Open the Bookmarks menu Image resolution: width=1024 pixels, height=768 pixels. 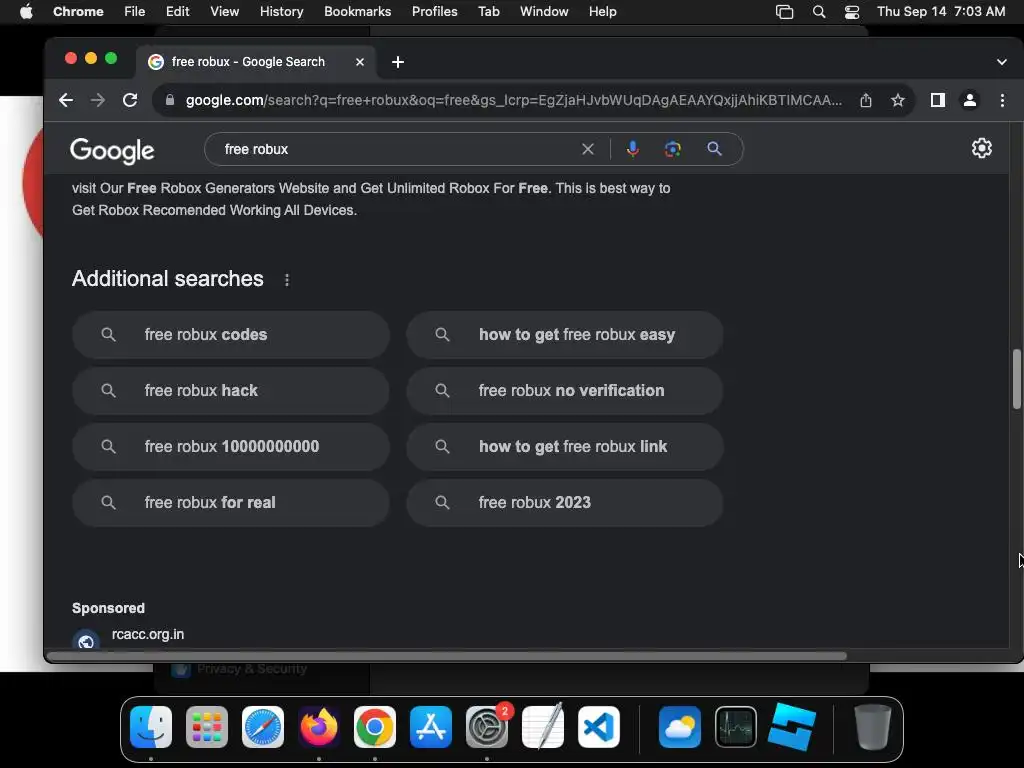(x=357, y=12)
